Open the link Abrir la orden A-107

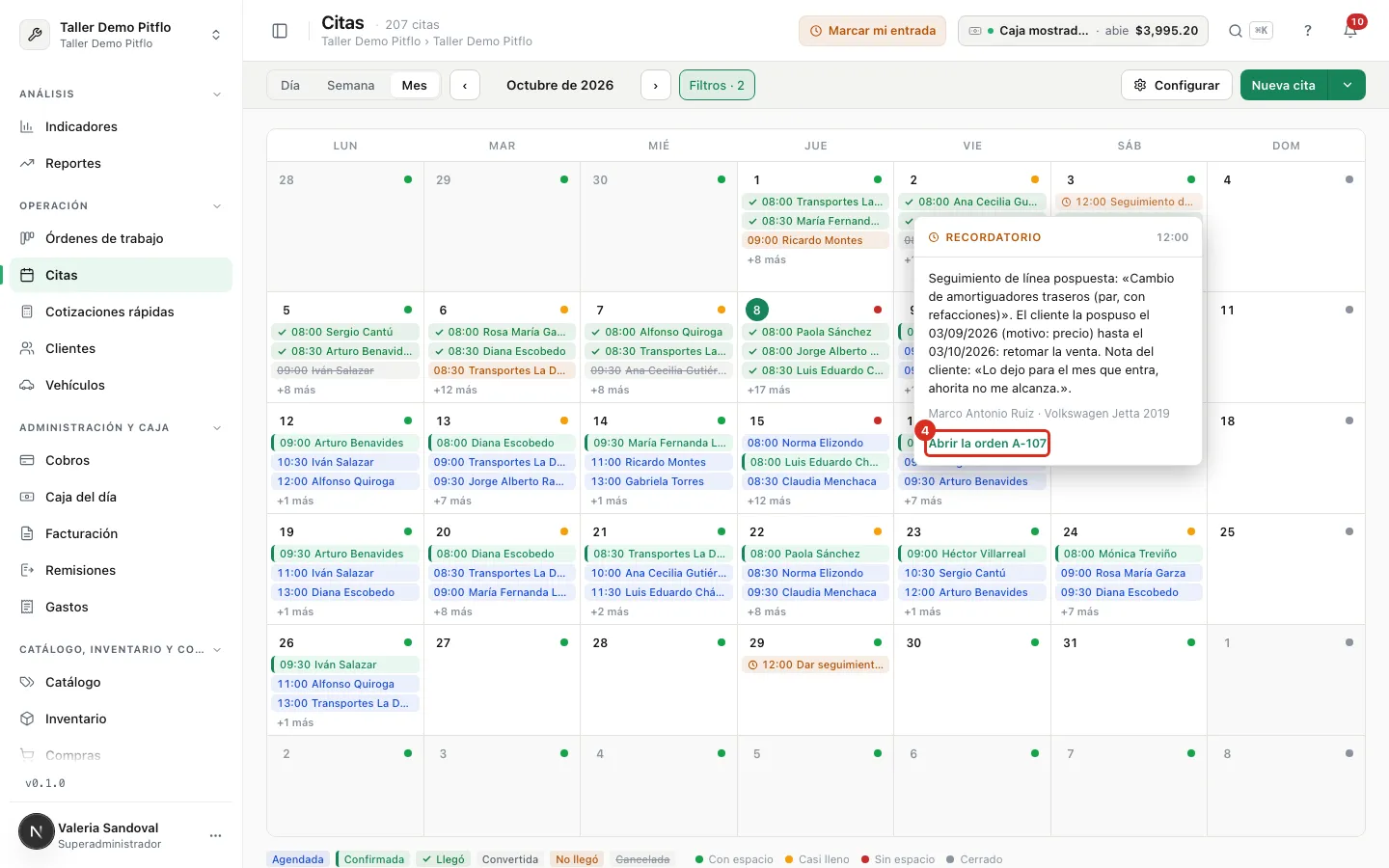987,444
